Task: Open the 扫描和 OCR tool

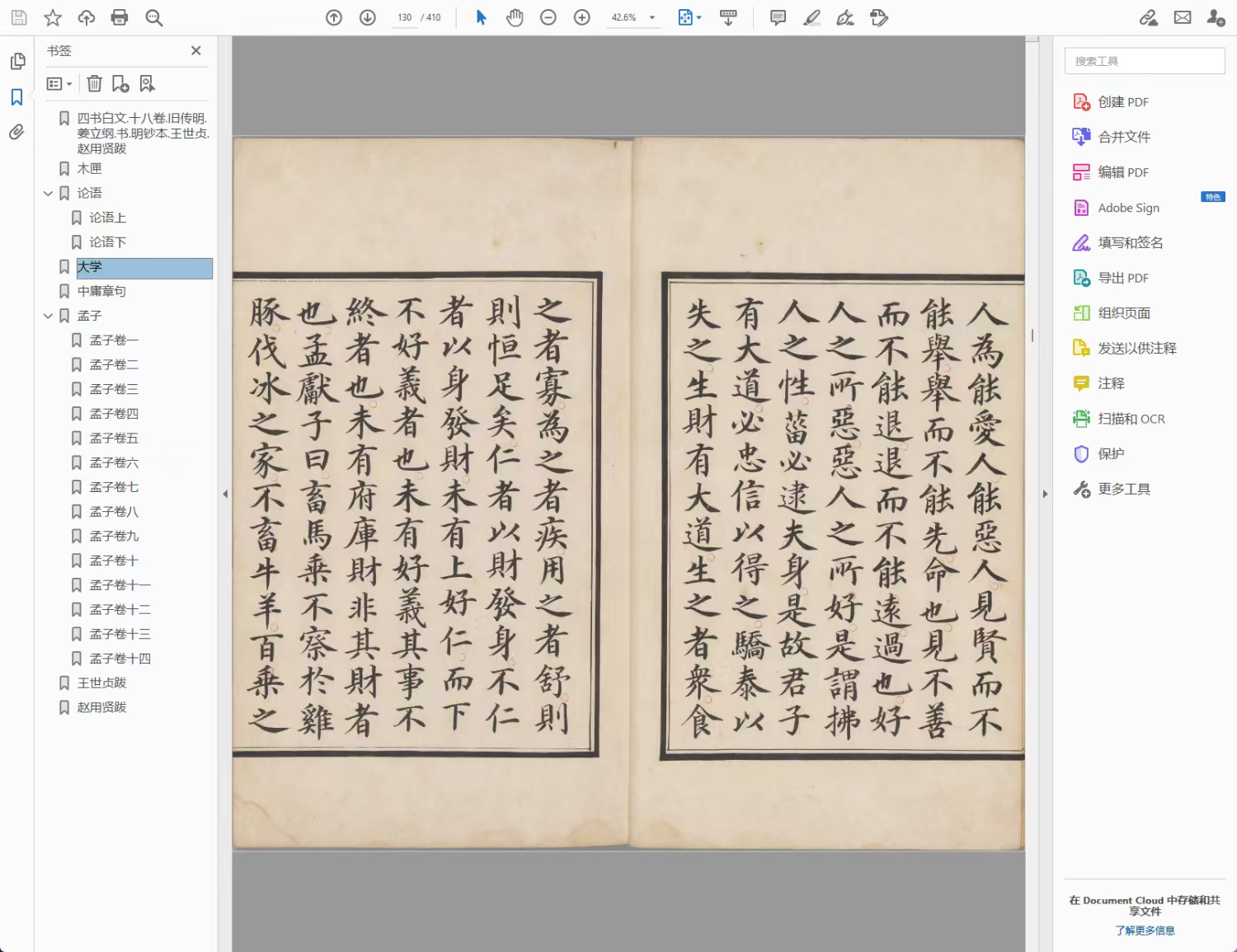Action: pyautogui.click(x=1118, y=419)
